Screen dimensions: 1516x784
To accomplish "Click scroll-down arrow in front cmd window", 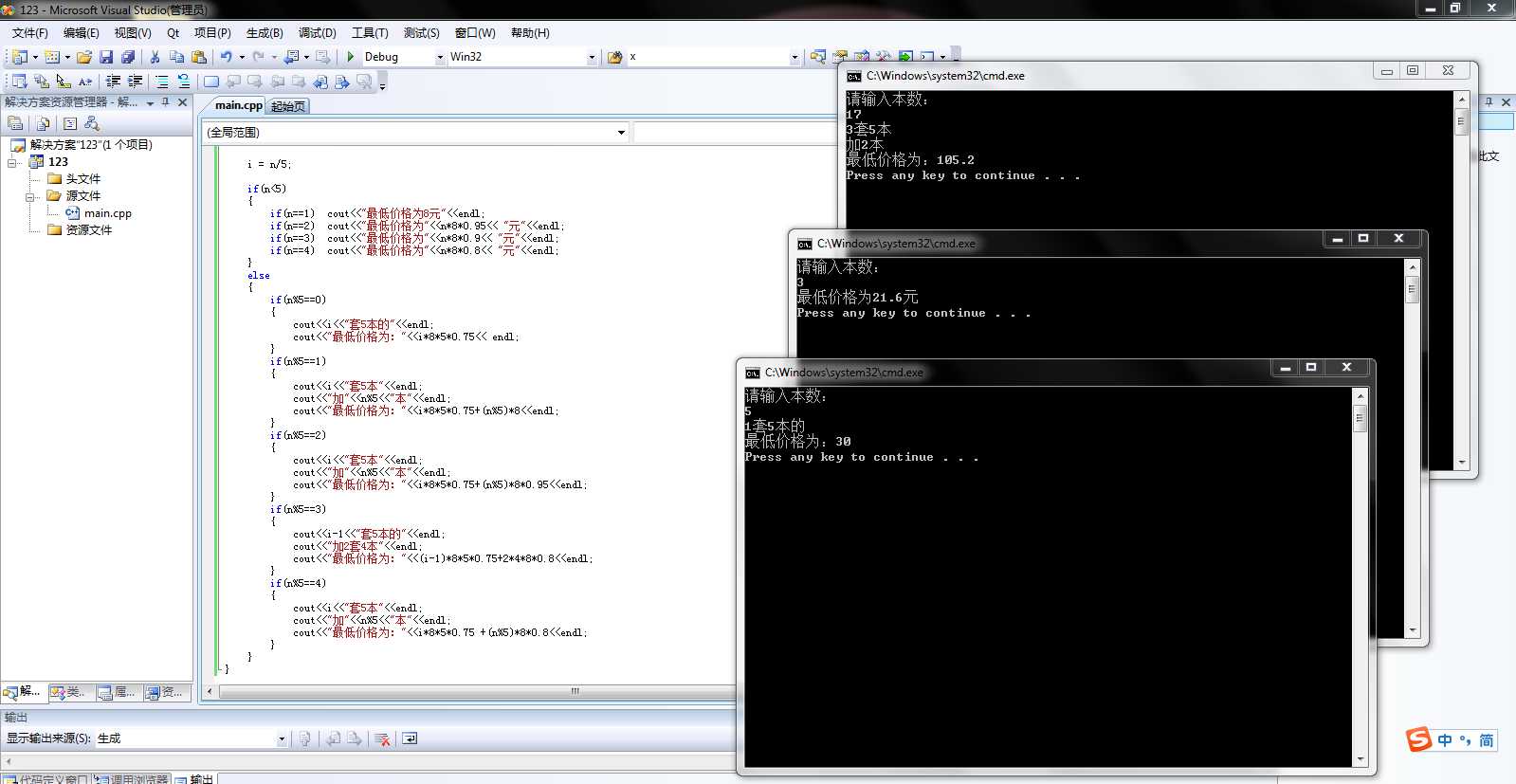I will [1361, 760].
